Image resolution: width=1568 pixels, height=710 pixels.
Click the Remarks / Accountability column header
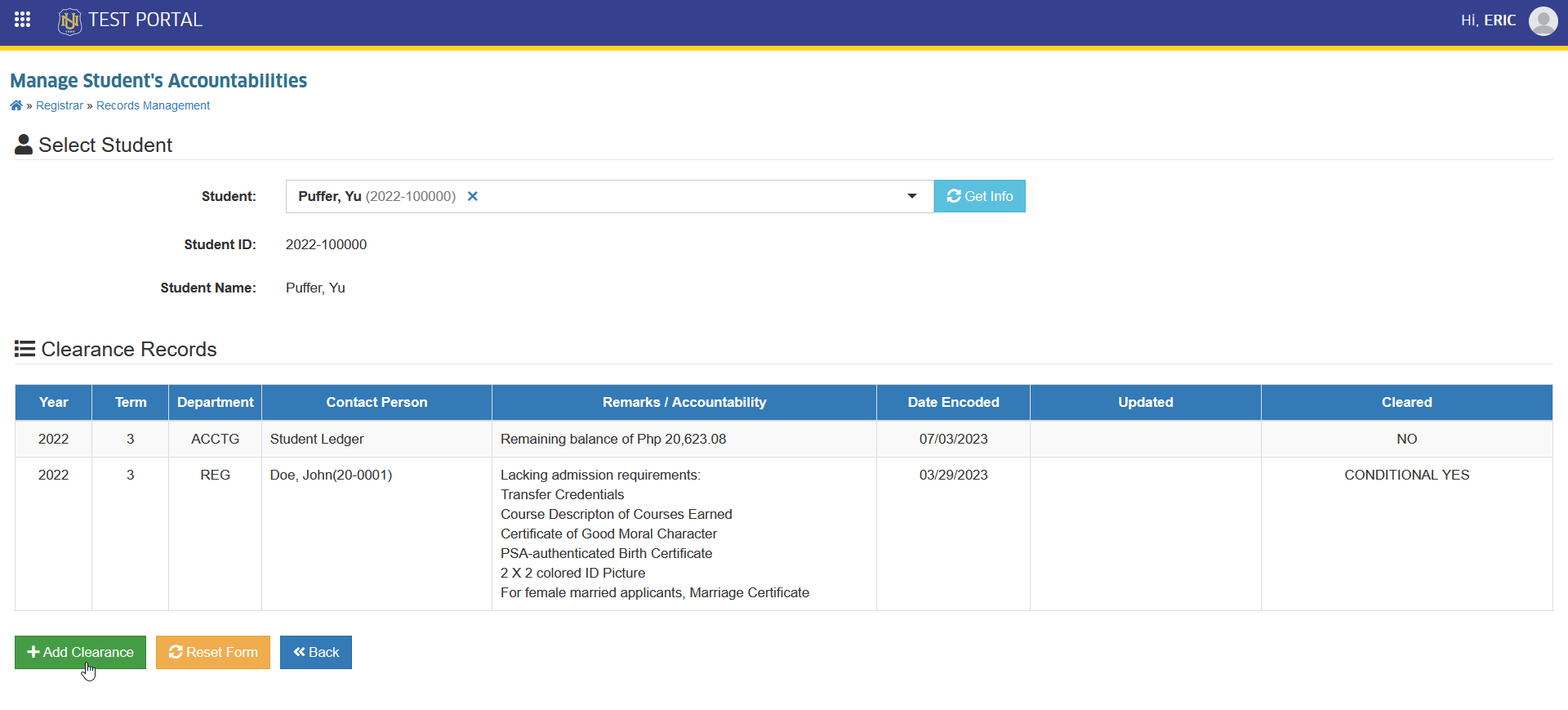(x=684, y=402)
